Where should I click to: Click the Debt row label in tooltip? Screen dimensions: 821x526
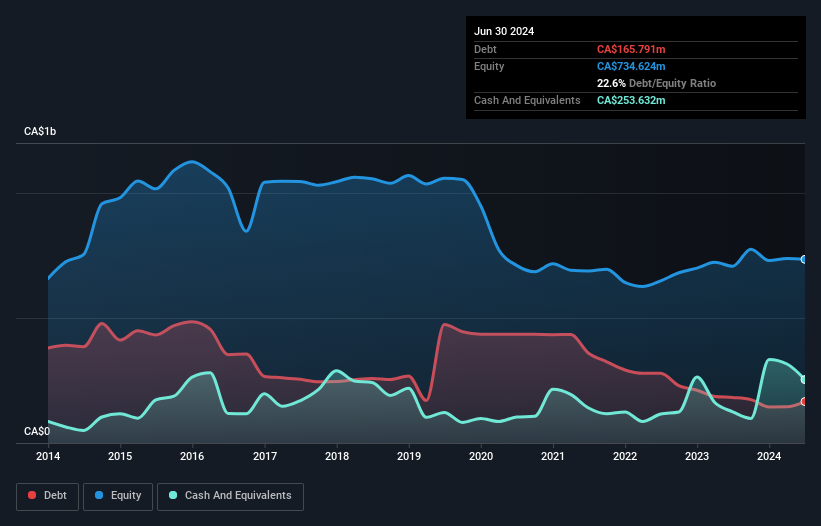485,49
